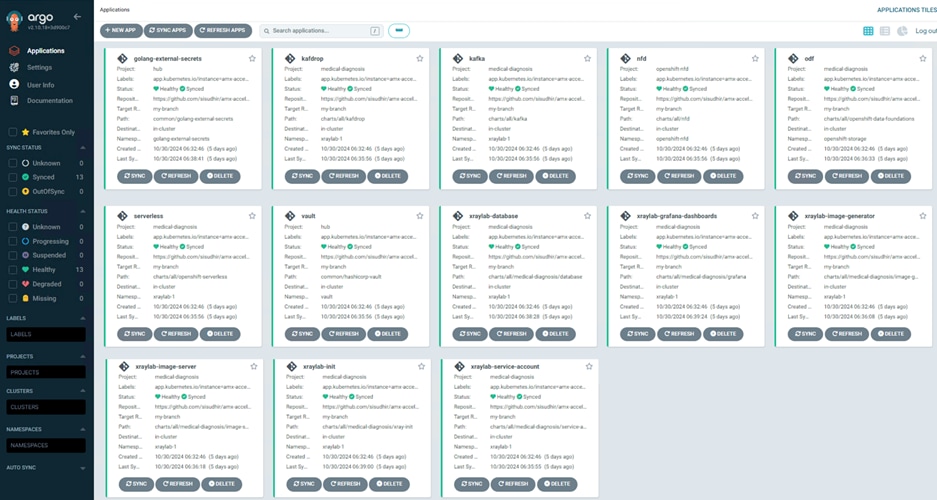Open User Info in sidebar
937x500 pixels.
pos(14,84)
